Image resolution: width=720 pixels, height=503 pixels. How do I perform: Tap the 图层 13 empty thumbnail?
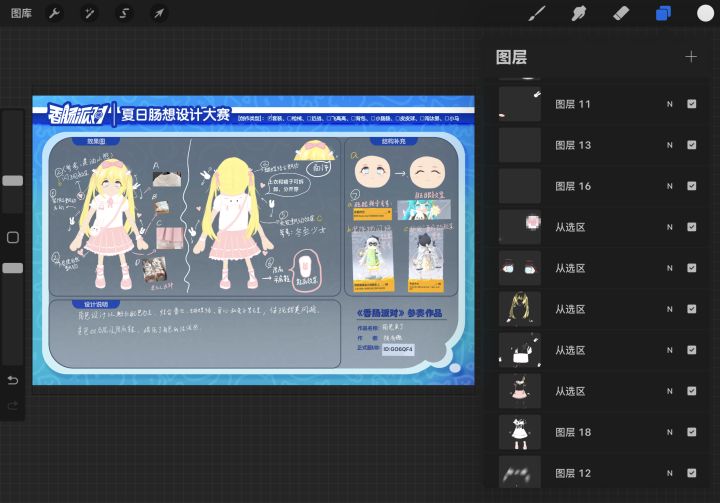tap(520, 145)
